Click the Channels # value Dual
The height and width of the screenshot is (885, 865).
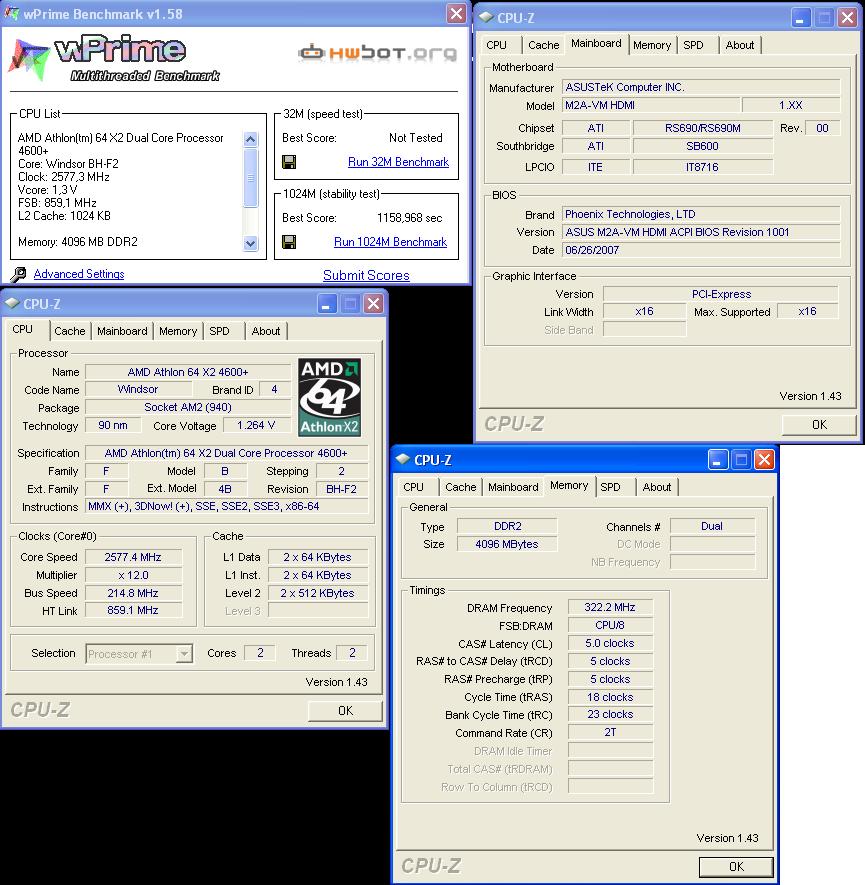point(712,526)
